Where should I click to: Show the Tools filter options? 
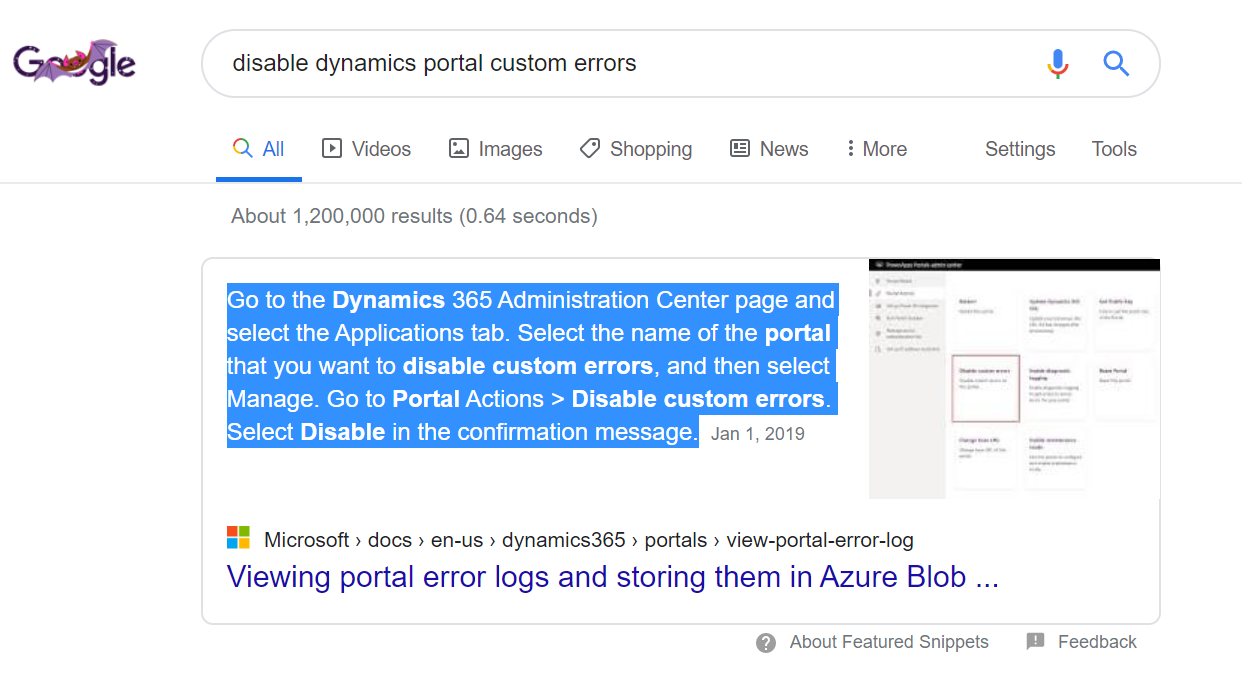[x=1113, y=149]
